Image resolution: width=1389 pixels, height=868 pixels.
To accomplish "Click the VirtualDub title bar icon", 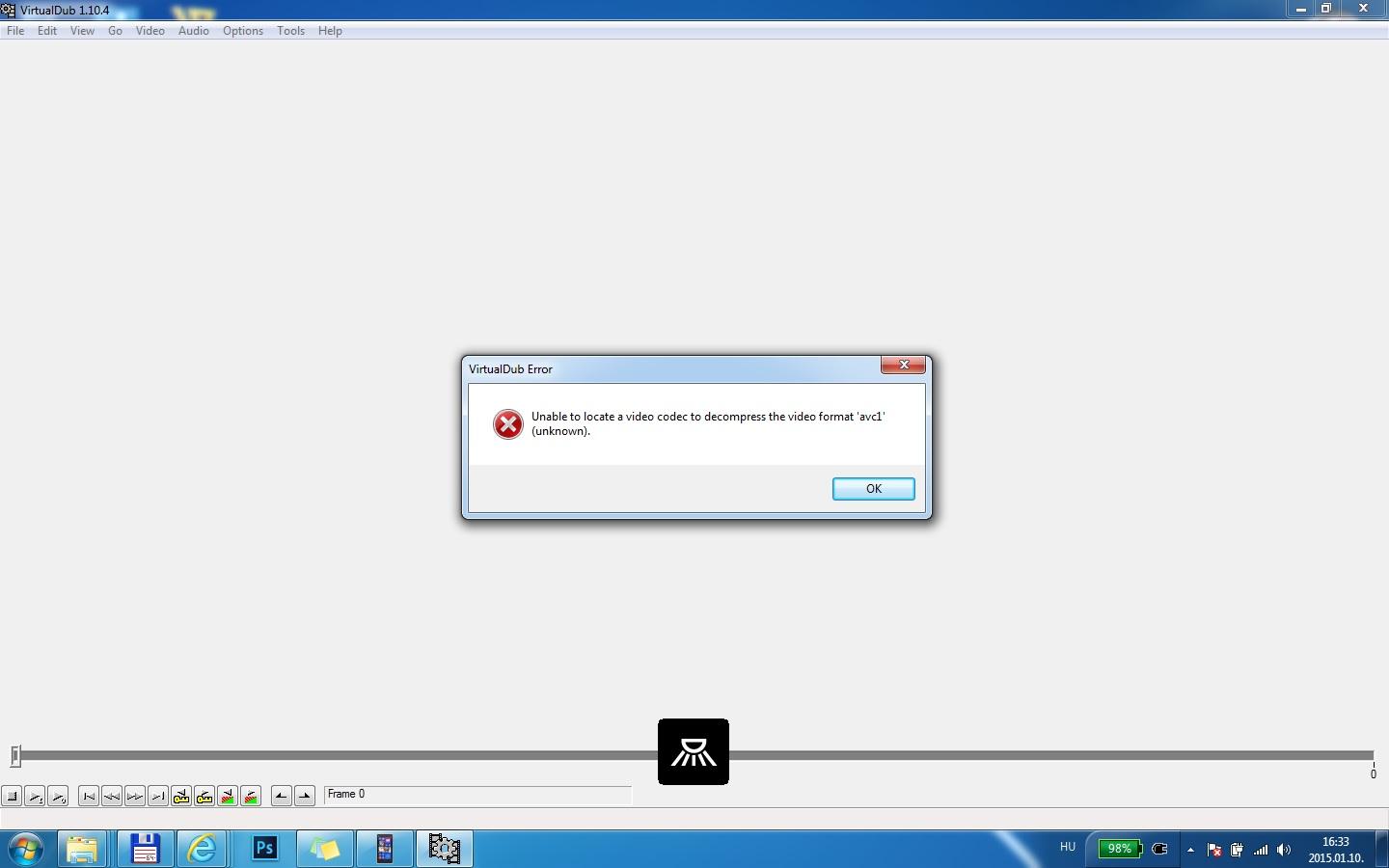I will click(8, 10).
